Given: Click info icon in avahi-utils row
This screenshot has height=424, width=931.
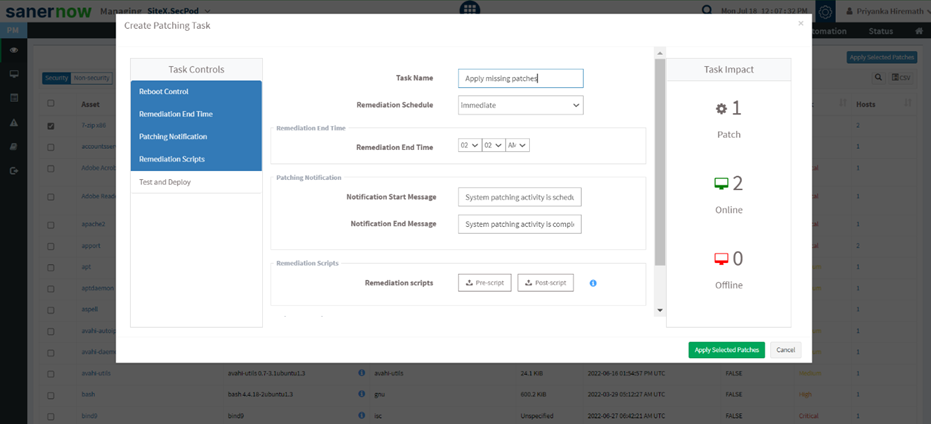Looking at the screenshot, I should 361,373.
